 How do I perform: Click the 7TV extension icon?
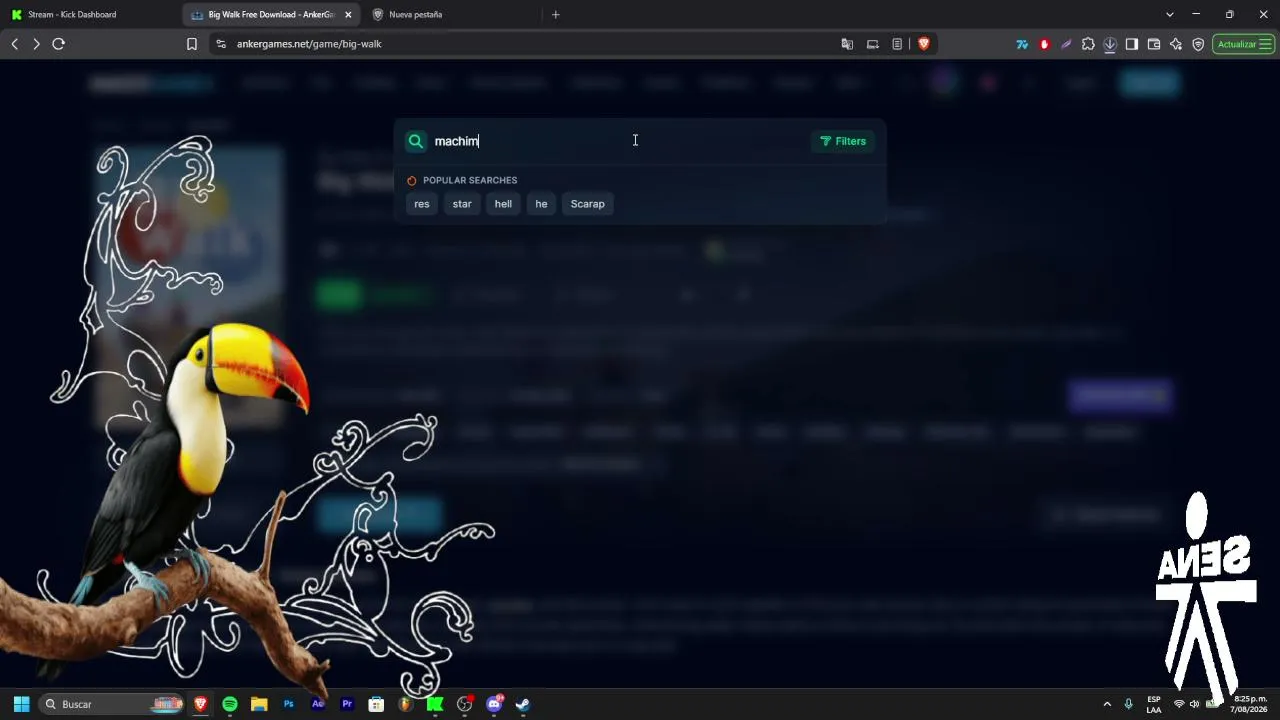click(1022, 44)
